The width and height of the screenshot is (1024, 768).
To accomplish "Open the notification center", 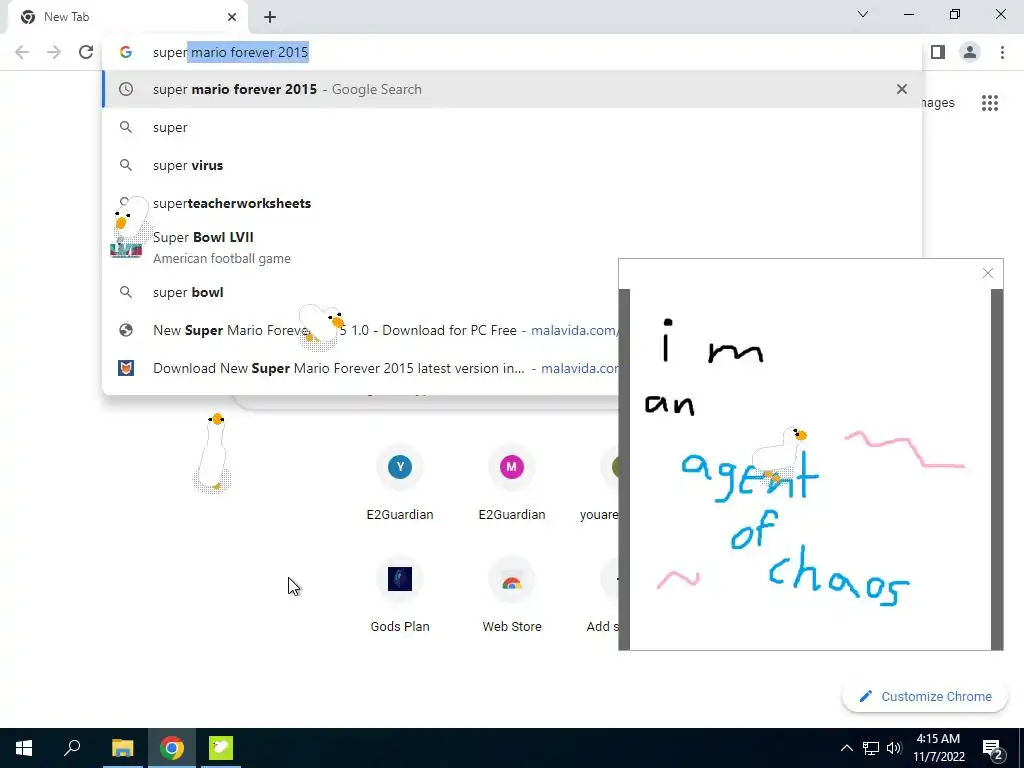I will coord(993,748).
